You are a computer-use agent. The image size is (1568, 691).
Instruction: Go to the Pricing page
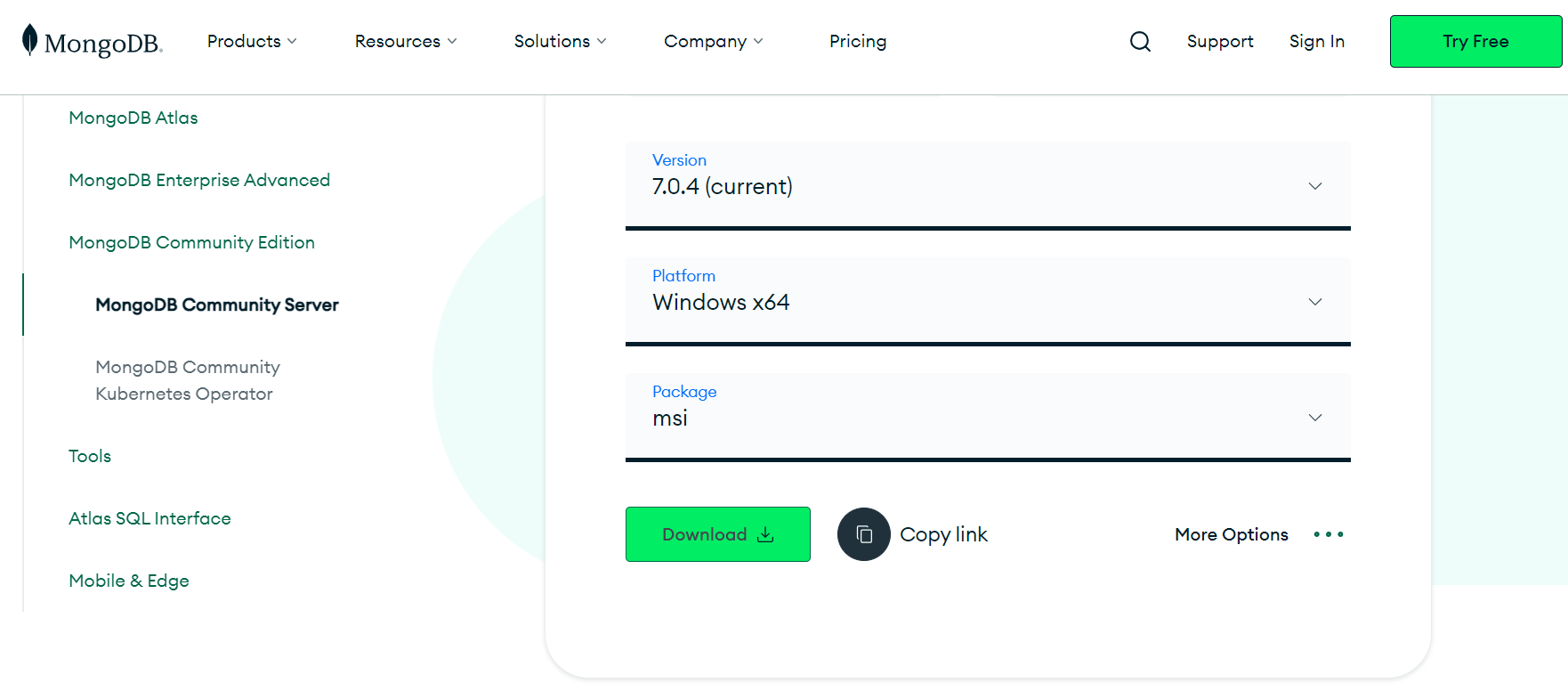pos(858,41)
